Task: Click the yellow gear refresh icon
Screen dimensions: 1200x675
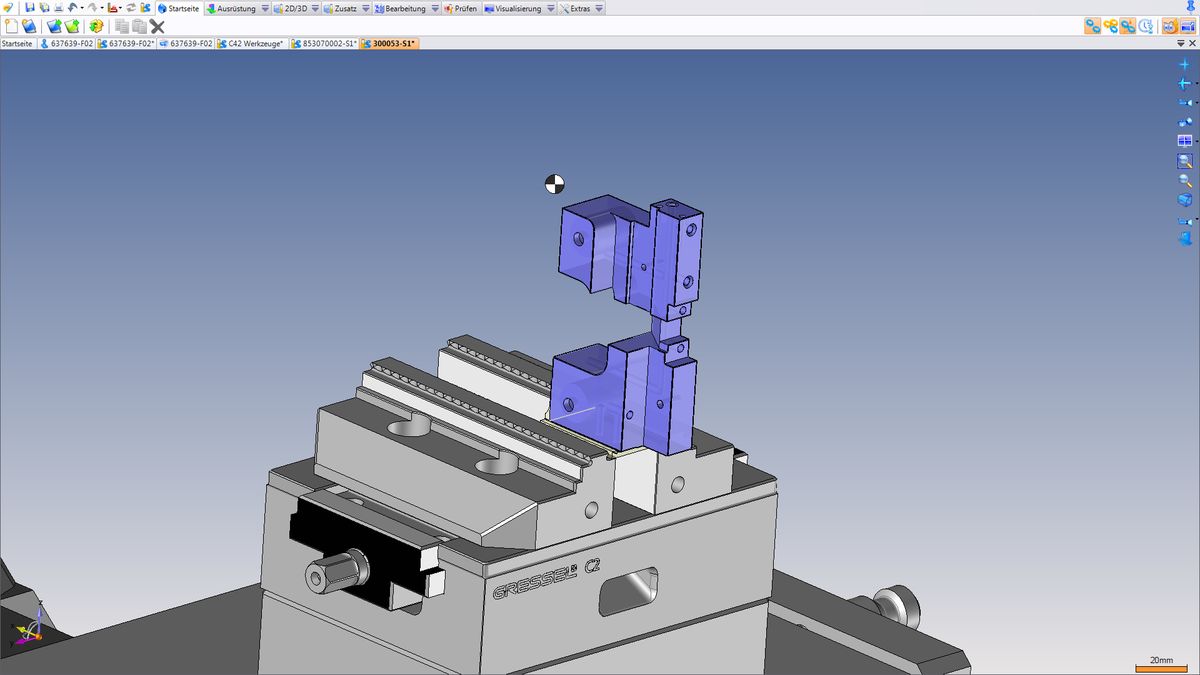Action: pos(96,26)
